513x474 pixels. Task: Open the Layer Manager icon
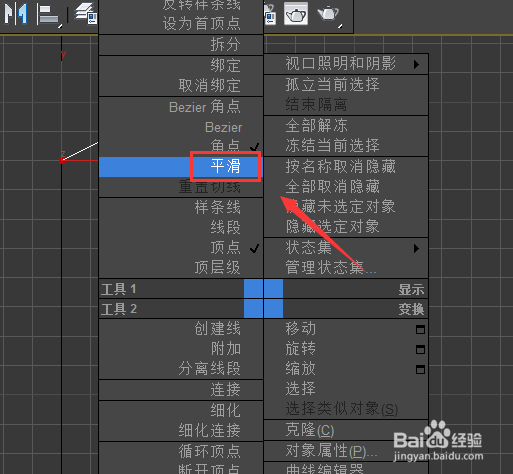click(86, 14)
